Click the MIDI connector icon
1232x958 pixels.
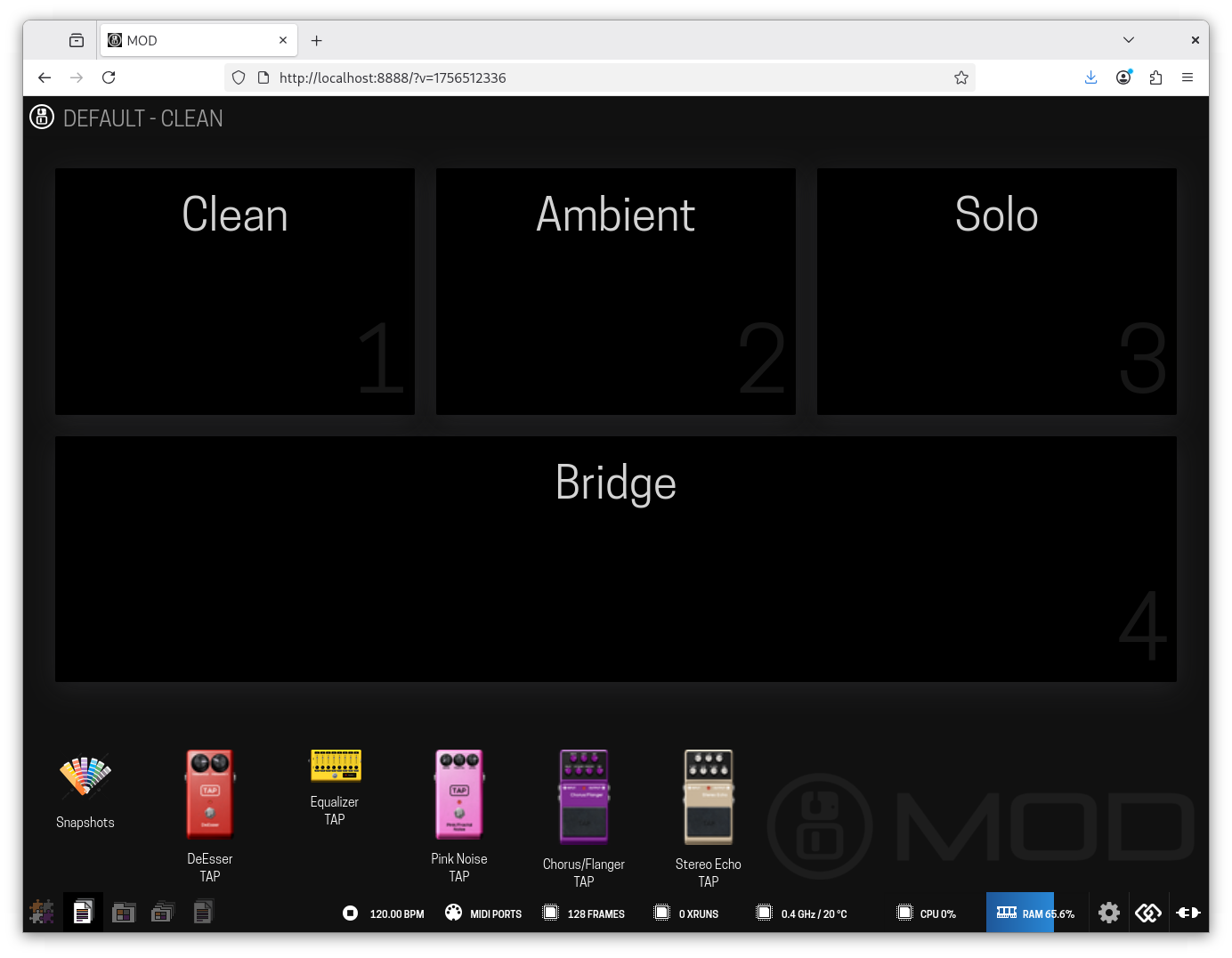tap(454, 913)
